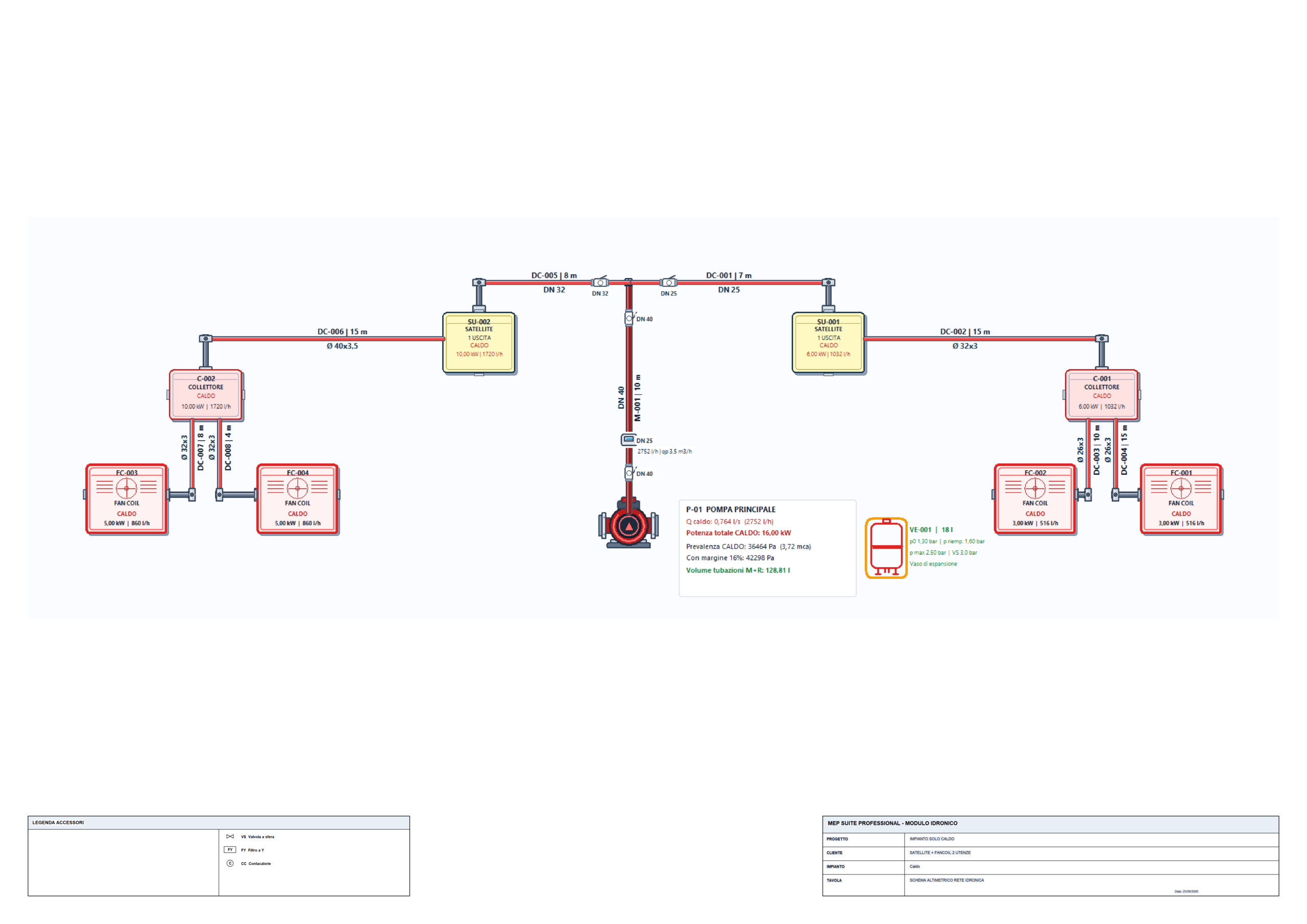This screenshot has height=924, width=1307.
Task: Select the C-001 collettore block
Action: [x=1101, y=395]
